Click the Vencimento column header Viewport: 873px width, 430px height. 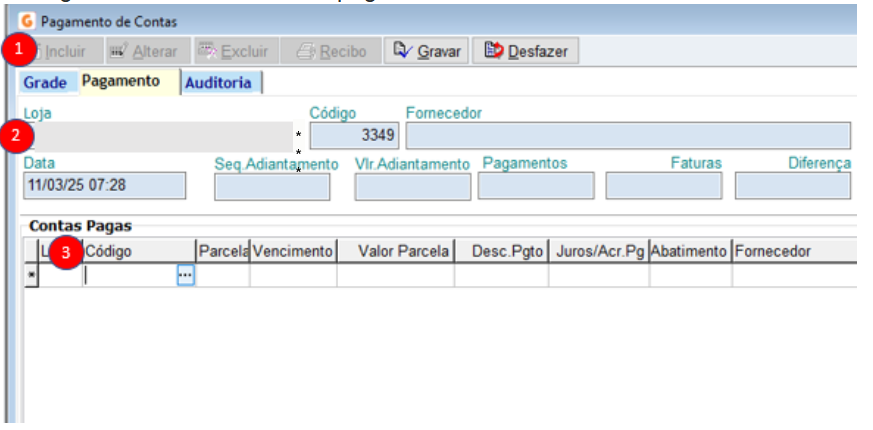click(293, 251)
